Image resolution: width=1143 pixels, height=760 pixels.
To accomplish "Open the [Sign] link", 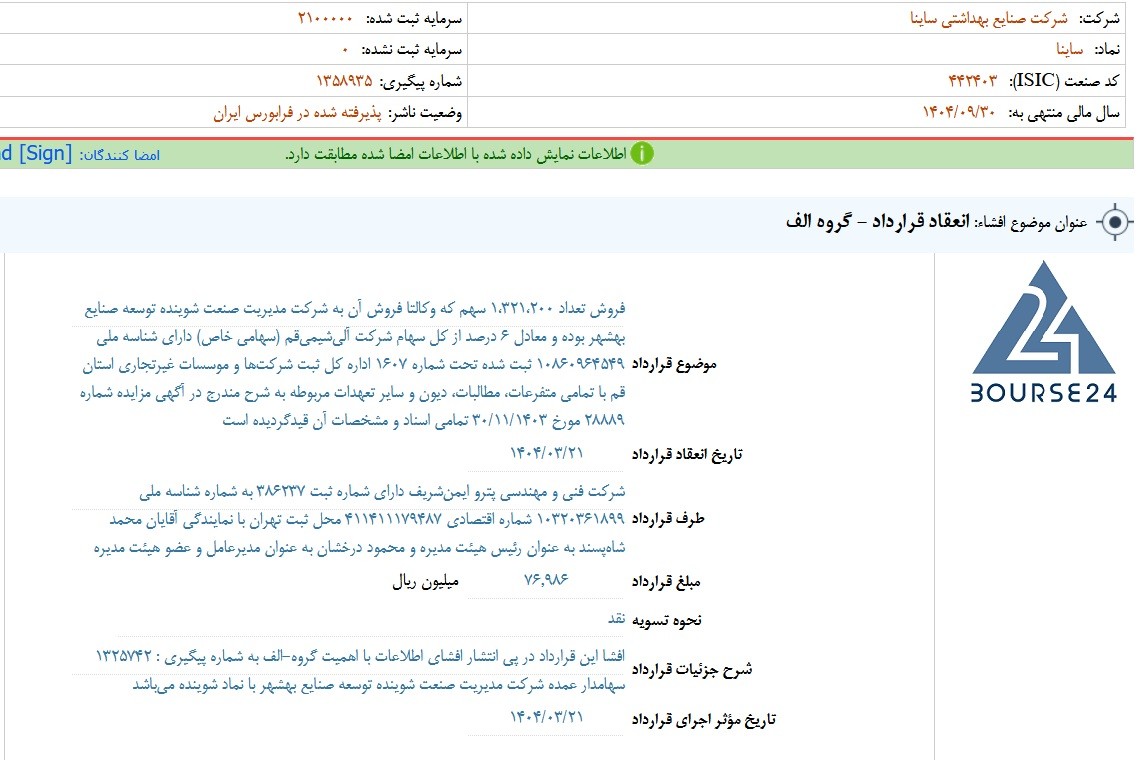I will 45,153.
